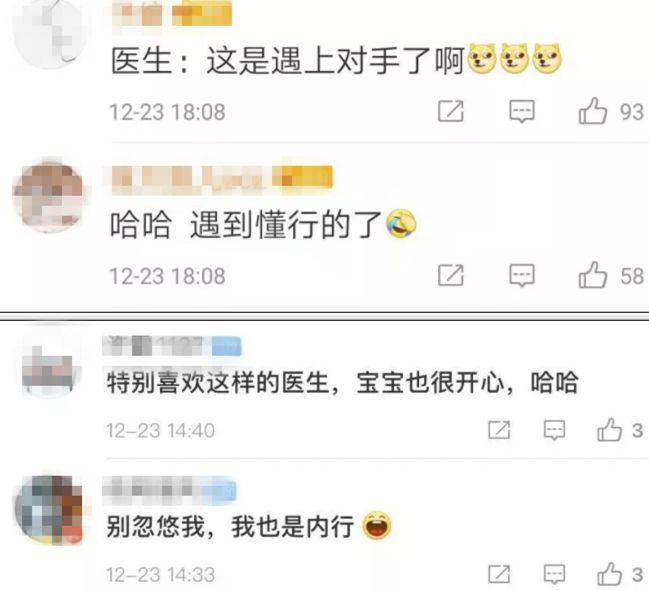The width and height of the screenshot is (649, 590).
Task: Open the first commenter's avatar
Action: 49,33
